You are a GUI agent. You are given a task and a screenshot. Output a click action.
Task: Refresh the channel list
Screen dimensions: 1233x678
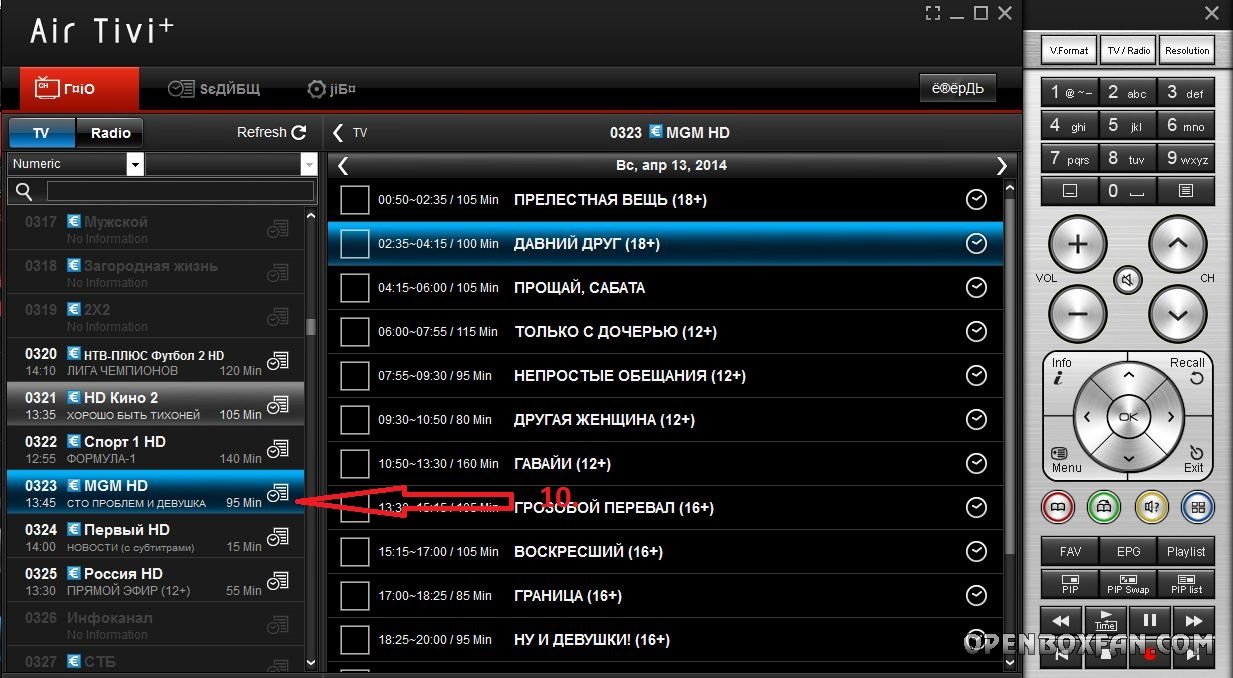pyautogui.click(x=271, y=132)
